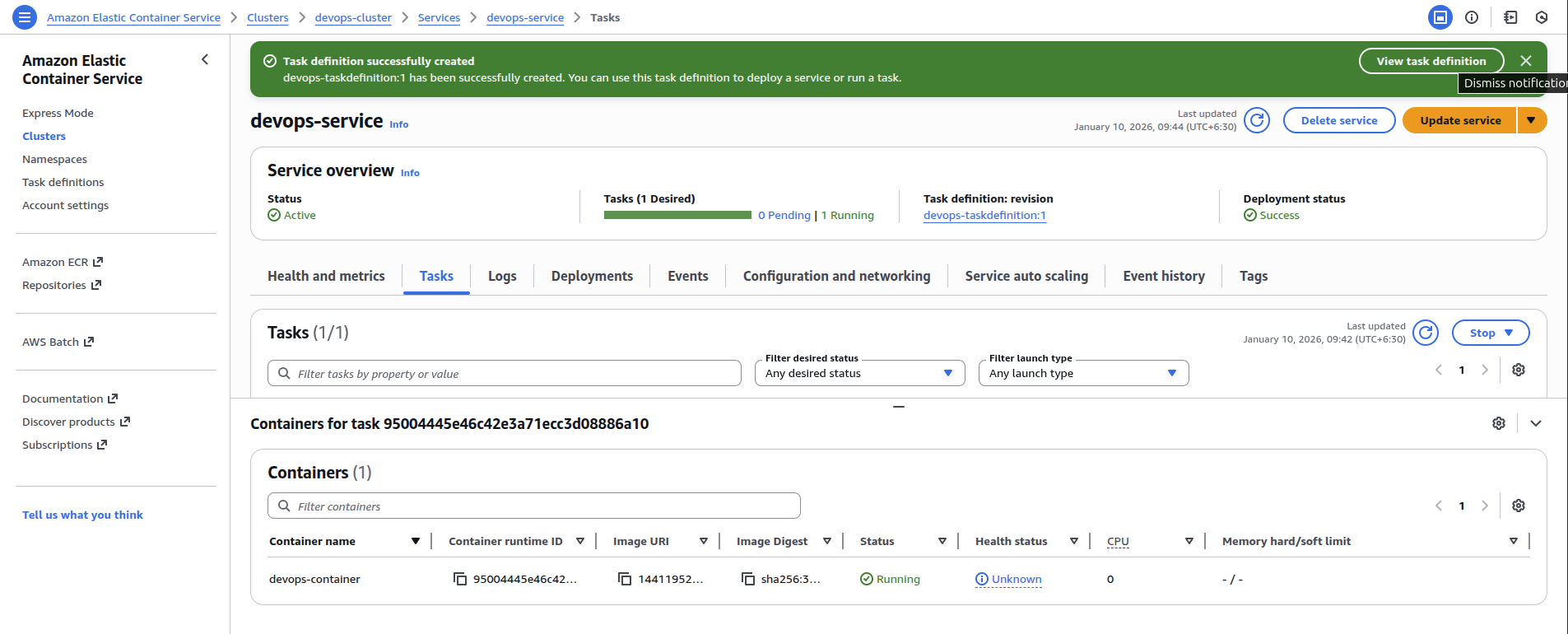The image size is (1568, 634).
Task: Click View task definition button
Action: click(x=1431, y=61)
